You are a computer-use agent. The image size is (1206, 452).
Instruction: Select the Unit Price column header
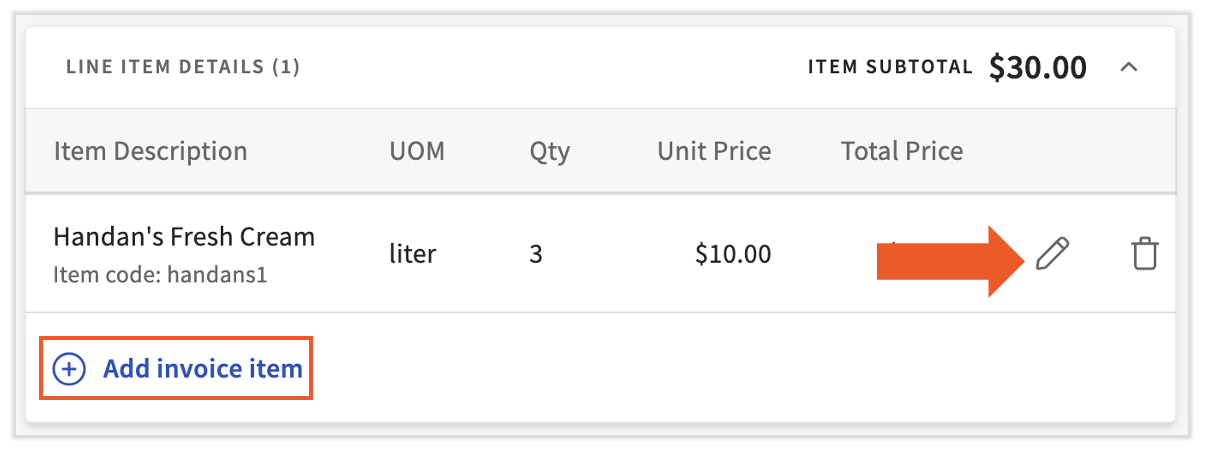[x=714, y=152]
